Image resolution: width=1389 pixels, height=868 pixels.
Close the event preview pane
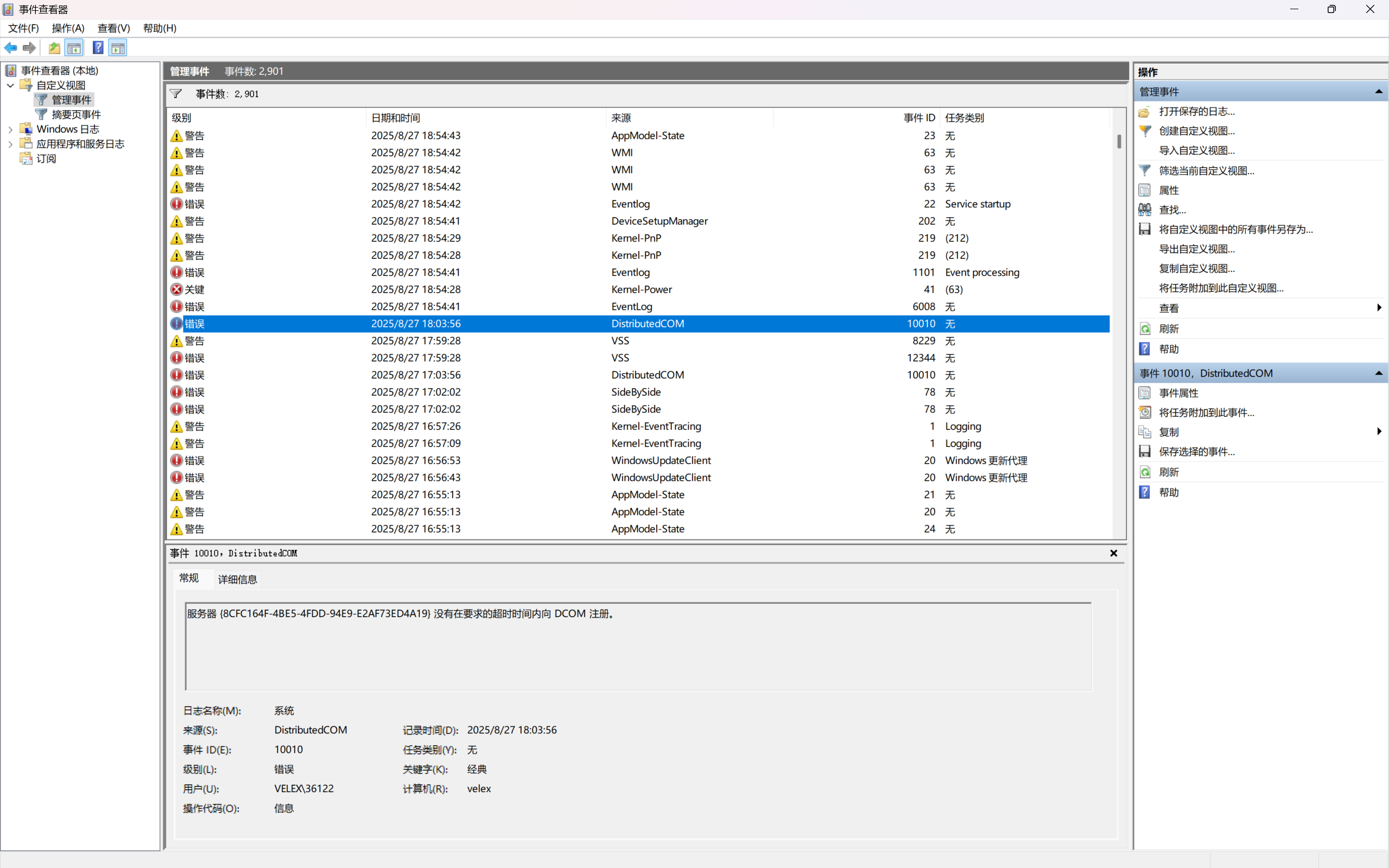(x=1113, y=553)
